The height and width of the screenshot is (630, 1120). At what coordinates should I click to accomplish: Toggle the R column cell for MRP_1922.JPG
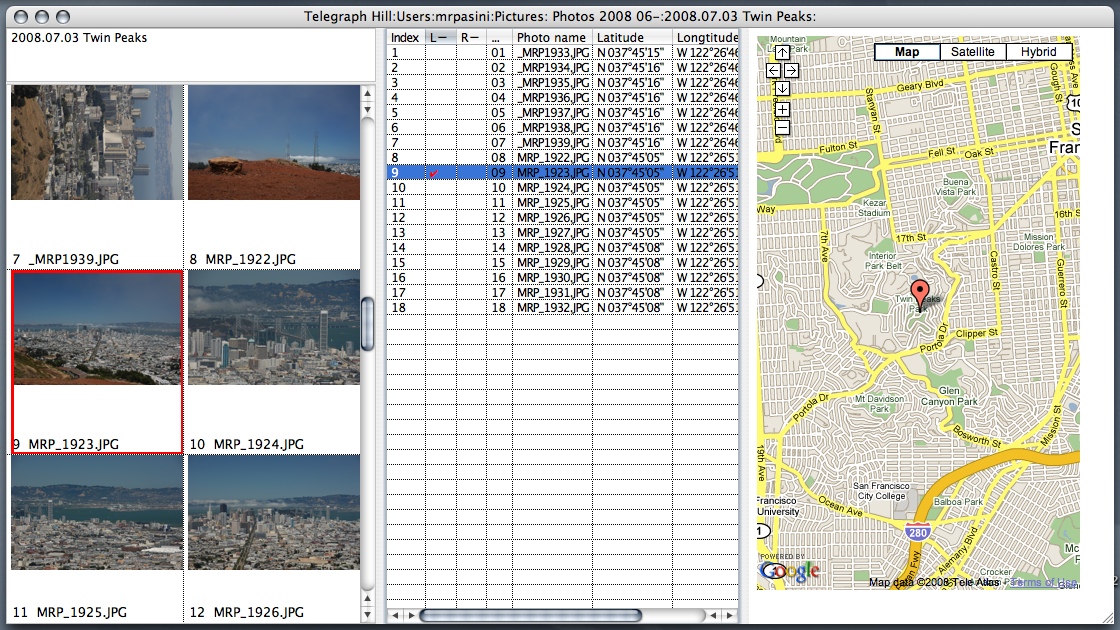click(471, 158)
